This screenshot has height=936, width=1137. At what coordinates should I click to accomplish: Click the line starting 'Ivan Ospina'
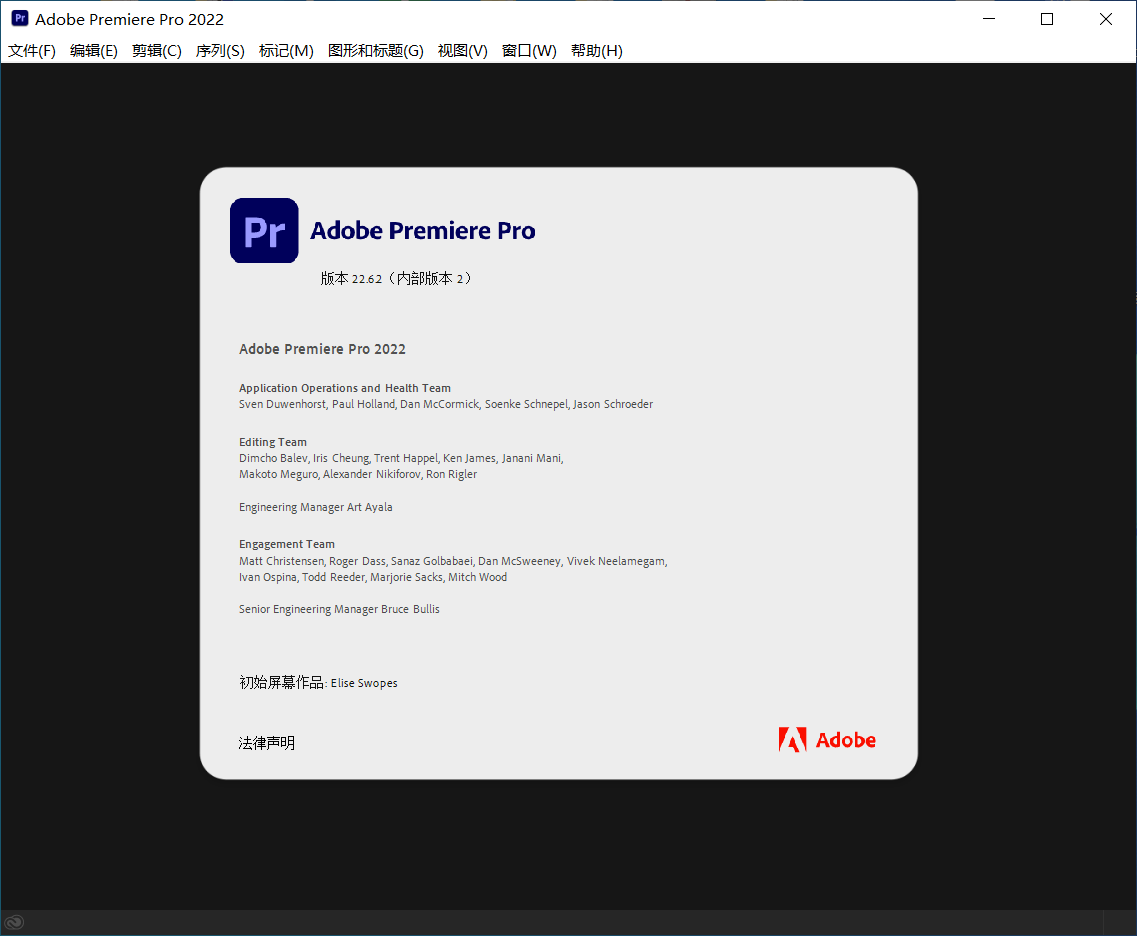pyautogui.click(x=373, y=577)
